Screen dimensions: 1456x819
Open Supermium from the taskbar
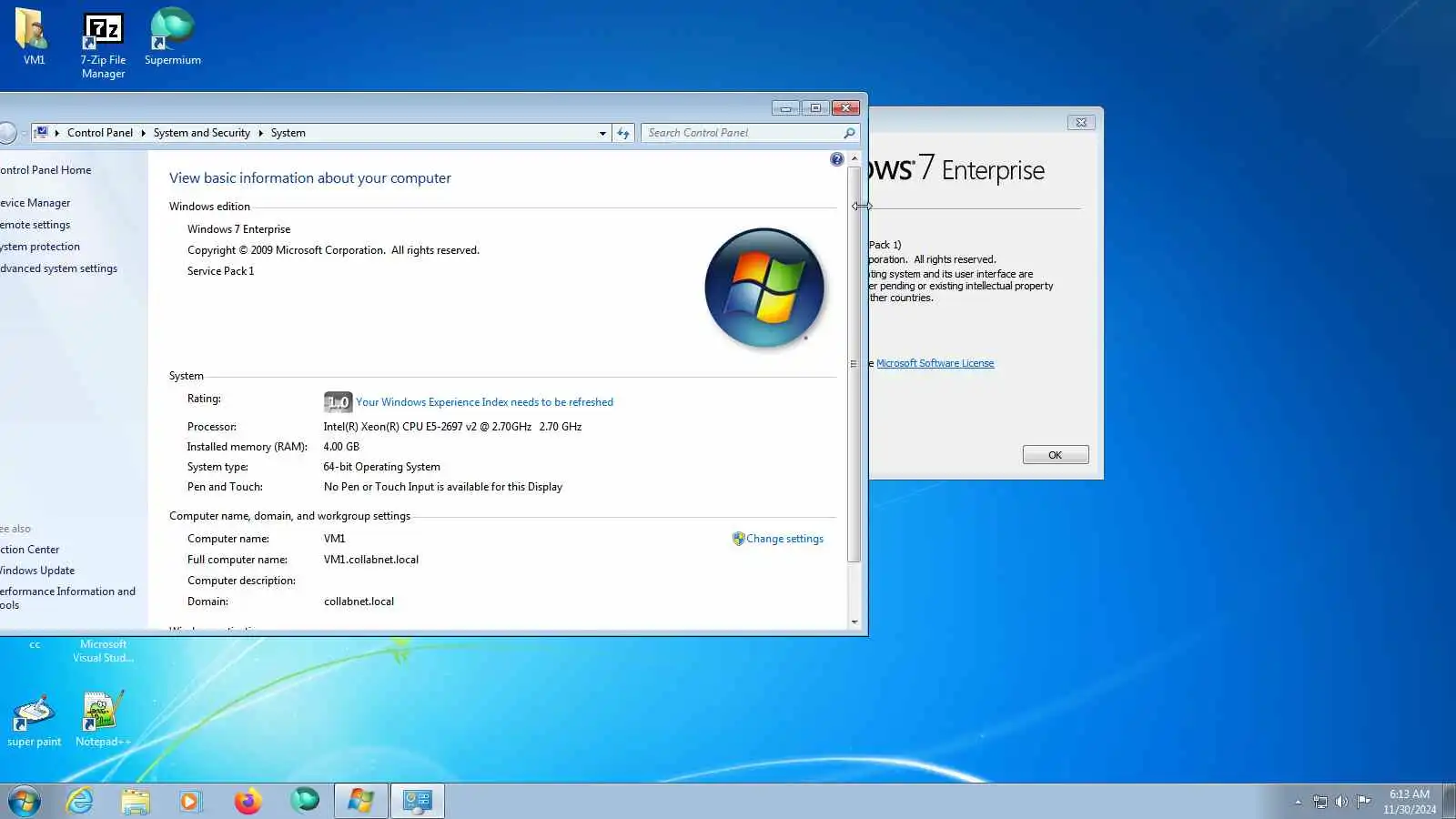(305, 801)
